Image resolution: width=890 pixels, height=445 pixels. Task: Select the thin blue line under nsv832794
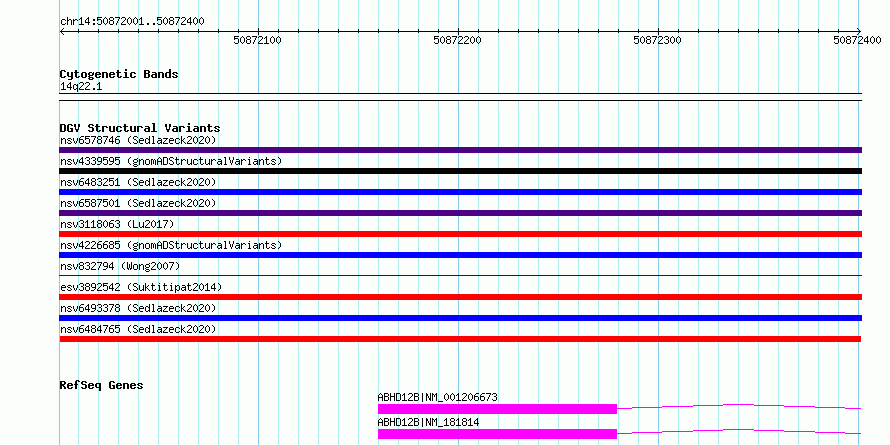click(x=460, y=275)
